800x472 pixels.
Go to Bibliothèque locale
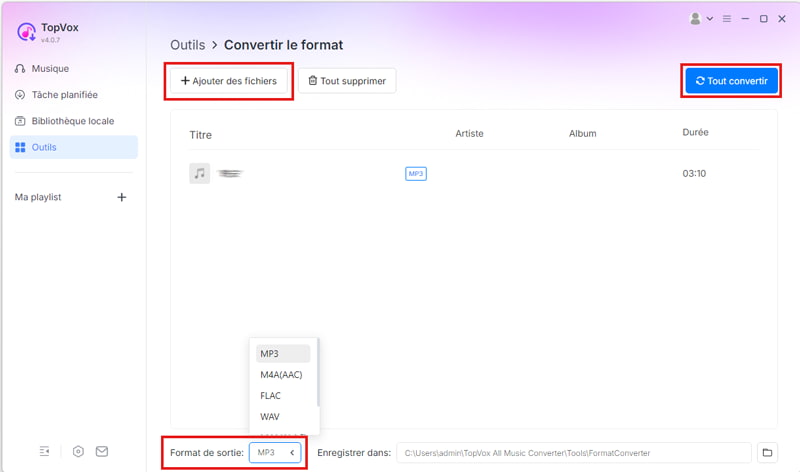[73, 121]
